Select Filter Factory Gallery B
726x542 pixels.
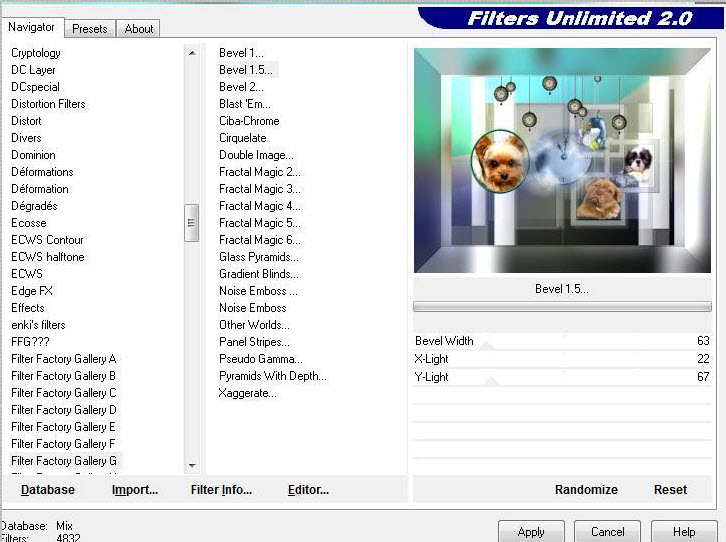63,376
